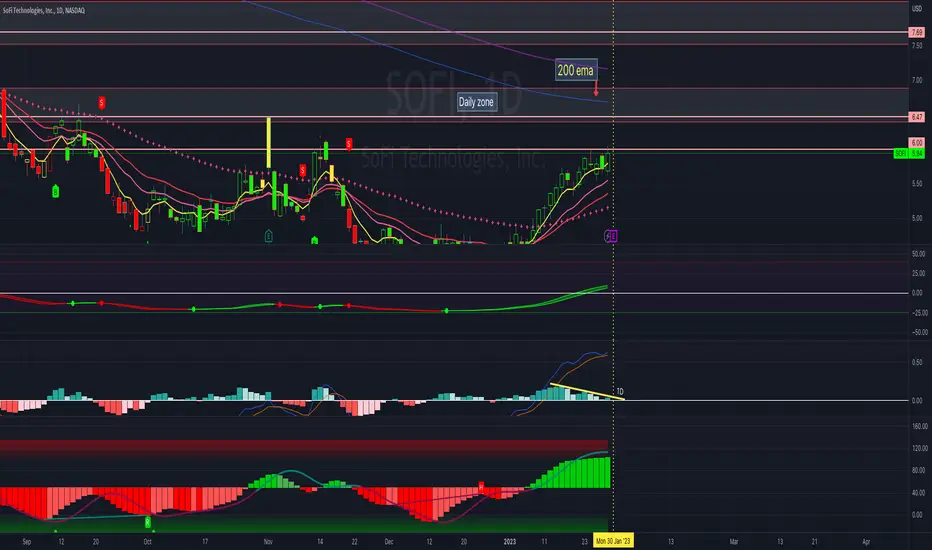Click the Daily zone text label
932x550 pixels.
(476, 102)
